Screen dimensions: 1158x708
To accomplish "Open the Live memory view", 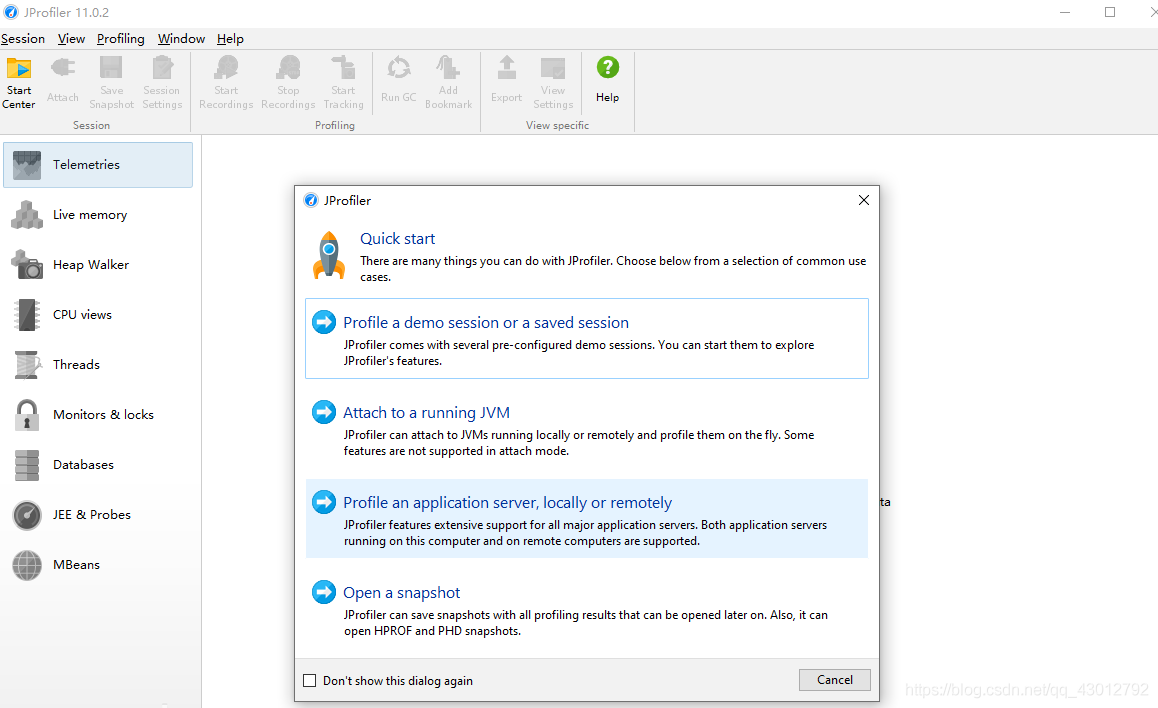I will (90, 215).
